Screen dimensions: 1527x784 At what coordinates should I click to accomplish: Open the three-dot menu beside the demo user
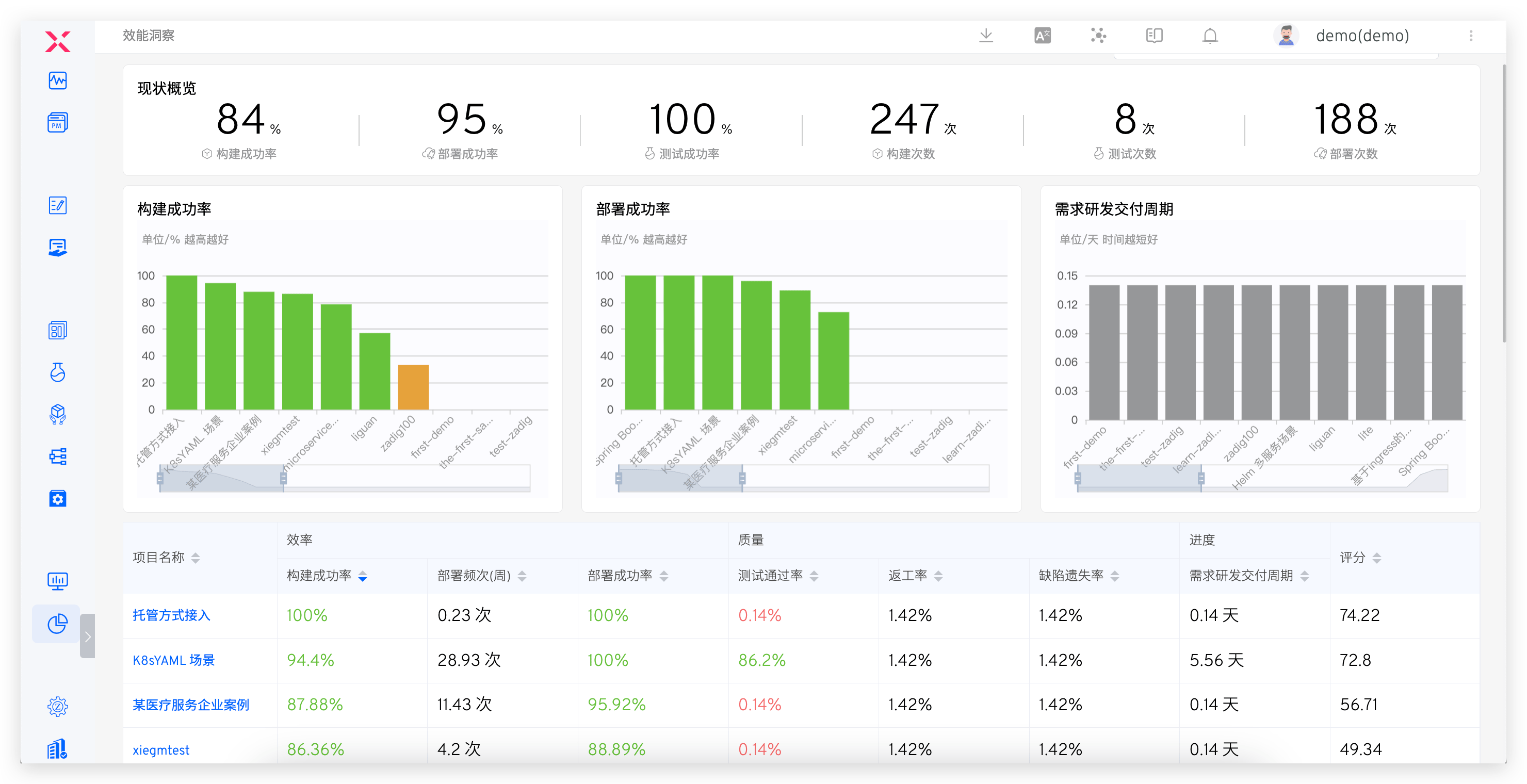pyautogui.click(x=1471, y=36)
